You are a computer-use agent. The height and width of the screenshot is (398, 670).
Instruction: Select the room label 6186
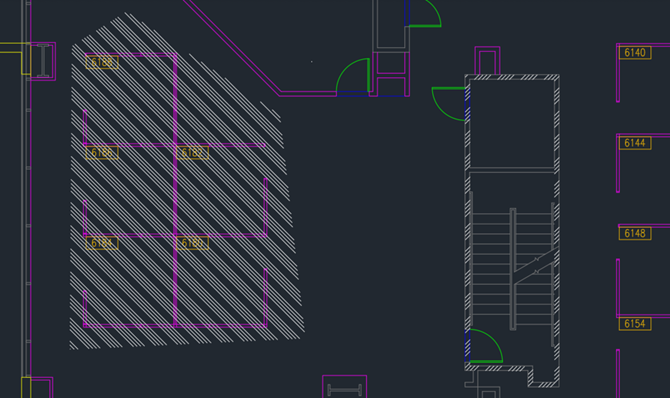[x=102, y=153]
